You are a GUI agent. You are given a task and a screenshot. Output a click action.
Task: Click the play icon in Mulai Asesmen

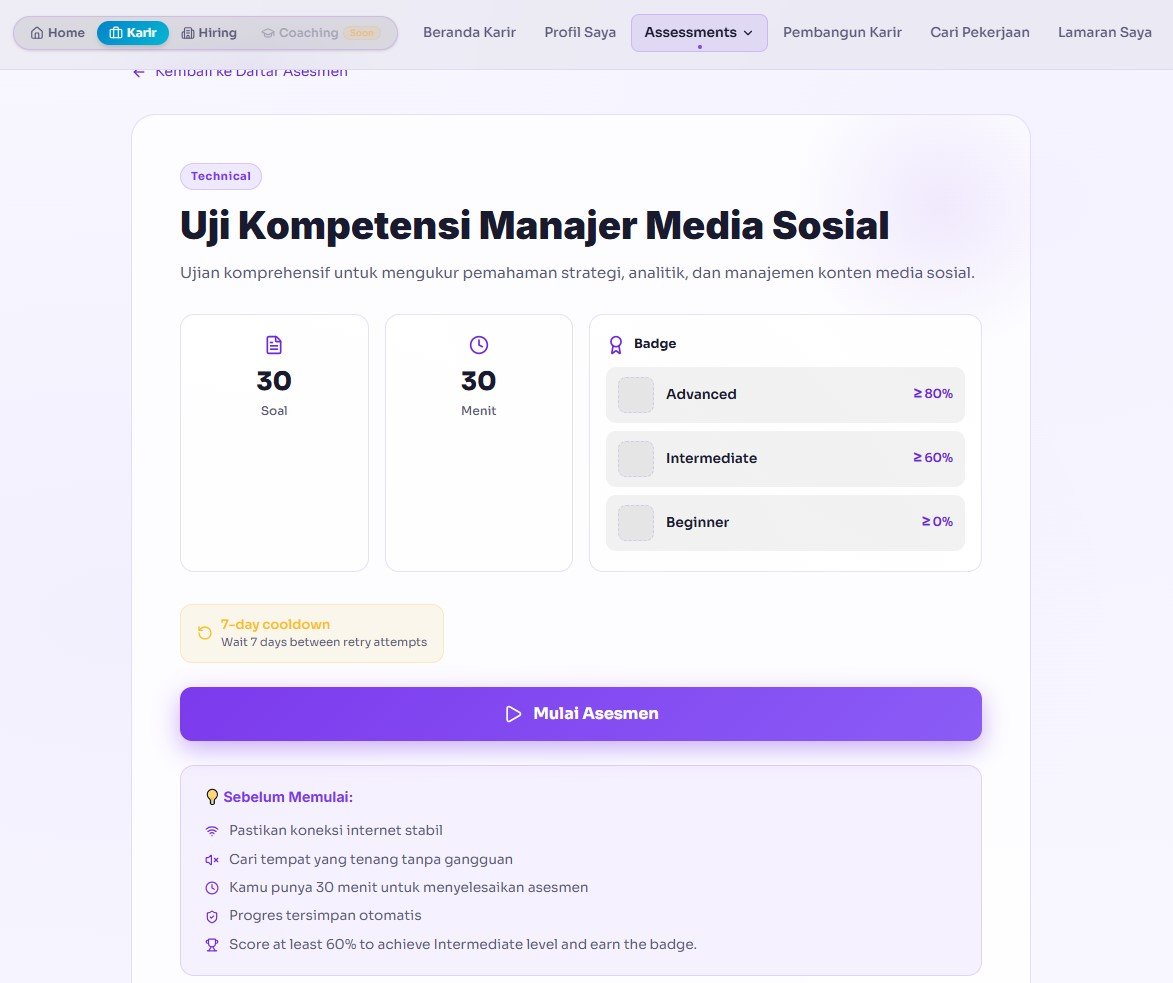pyautogui.click(x=513, y=714)
